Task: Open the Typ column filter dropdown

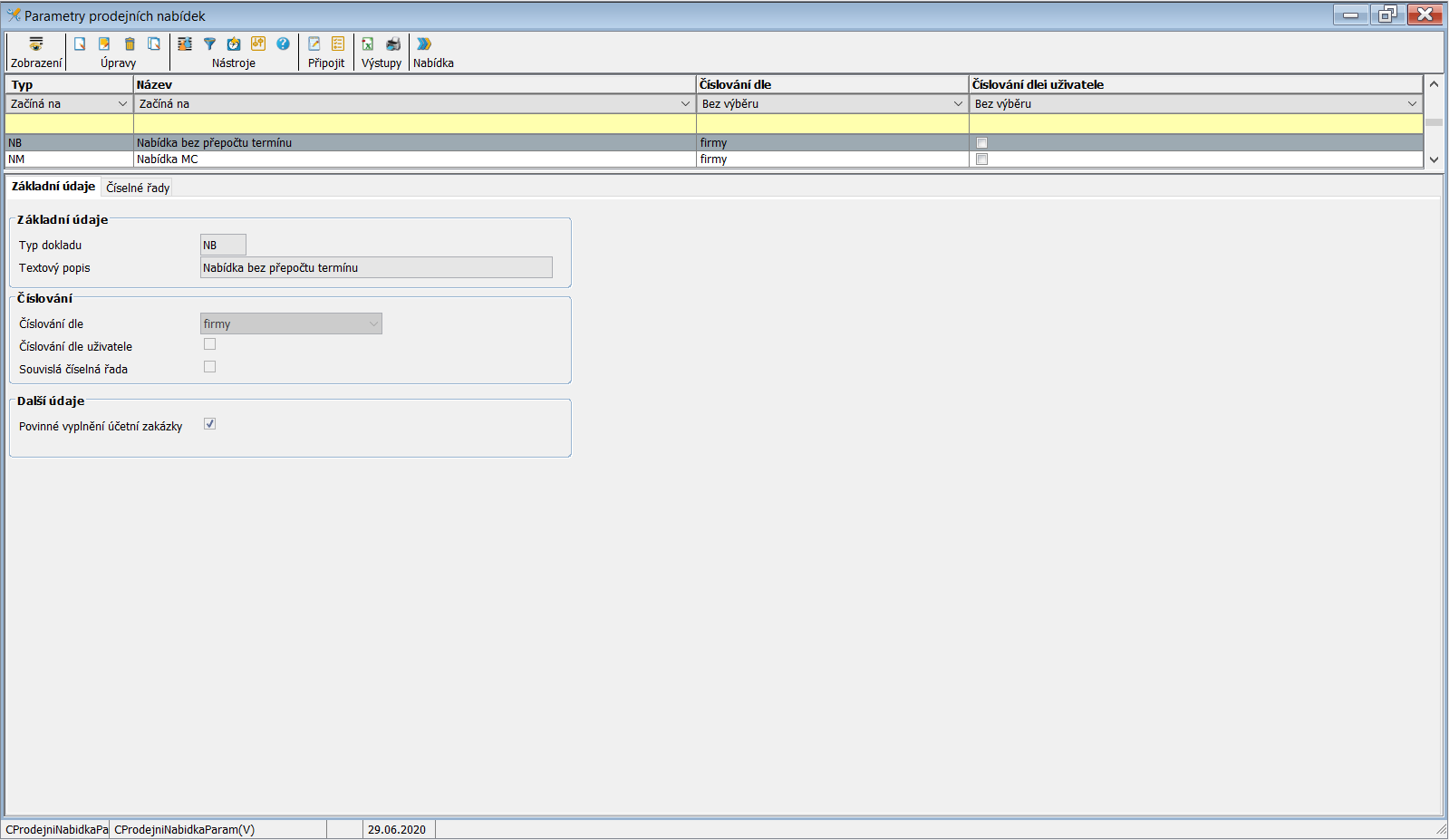Action: tap(122, 104)
